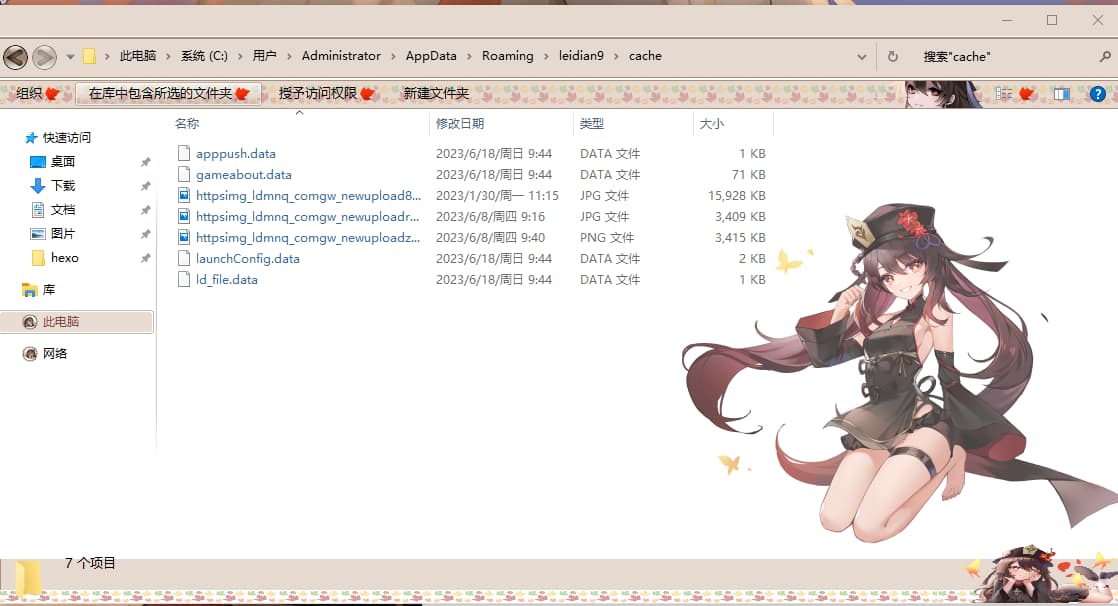Click the pin icon next to 桌面
1118x606 pixels.
pyautogui.click(x=145, y=163)
